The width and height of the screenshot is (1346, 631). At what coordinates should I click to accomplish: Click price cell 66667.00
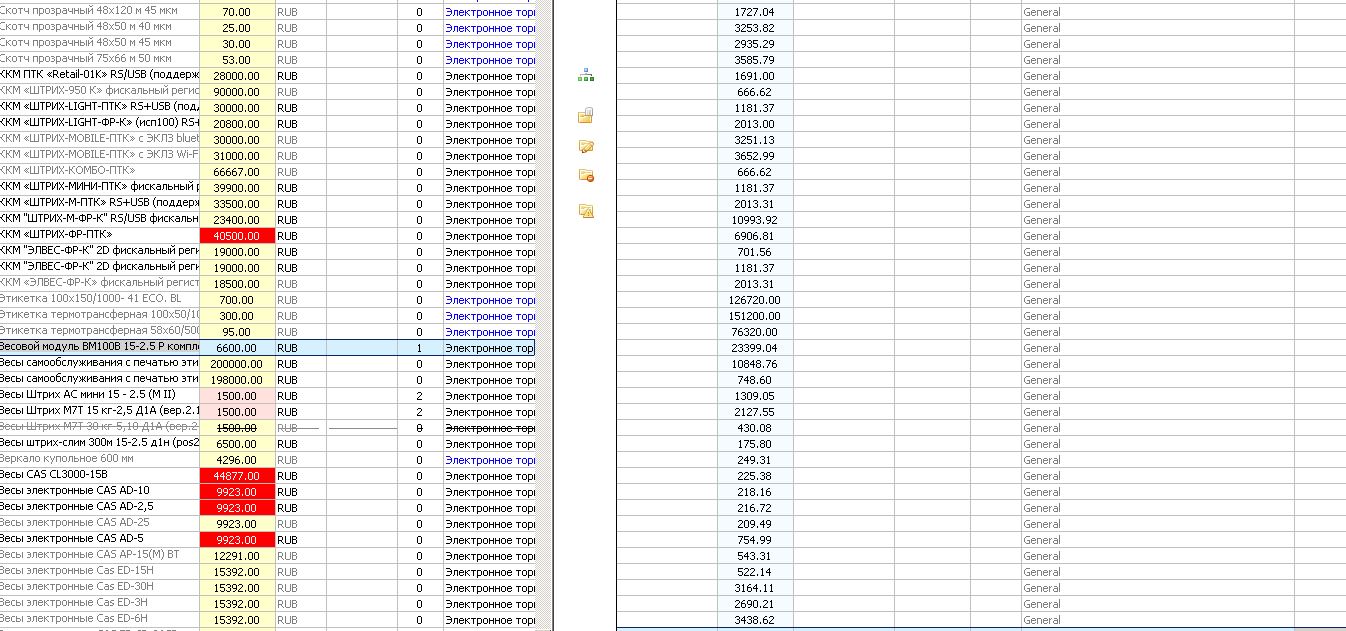237,172
